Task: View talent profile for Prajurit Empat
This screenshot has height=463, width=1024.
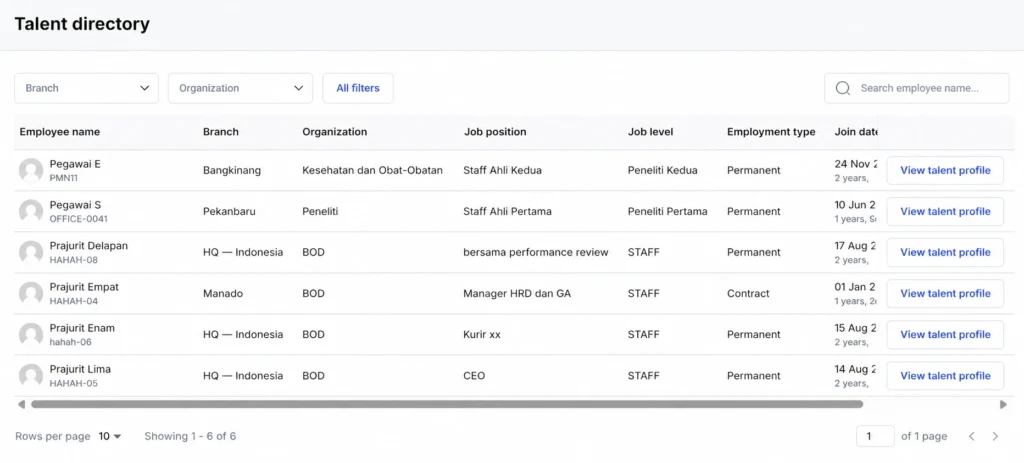Action: point(945,294)
